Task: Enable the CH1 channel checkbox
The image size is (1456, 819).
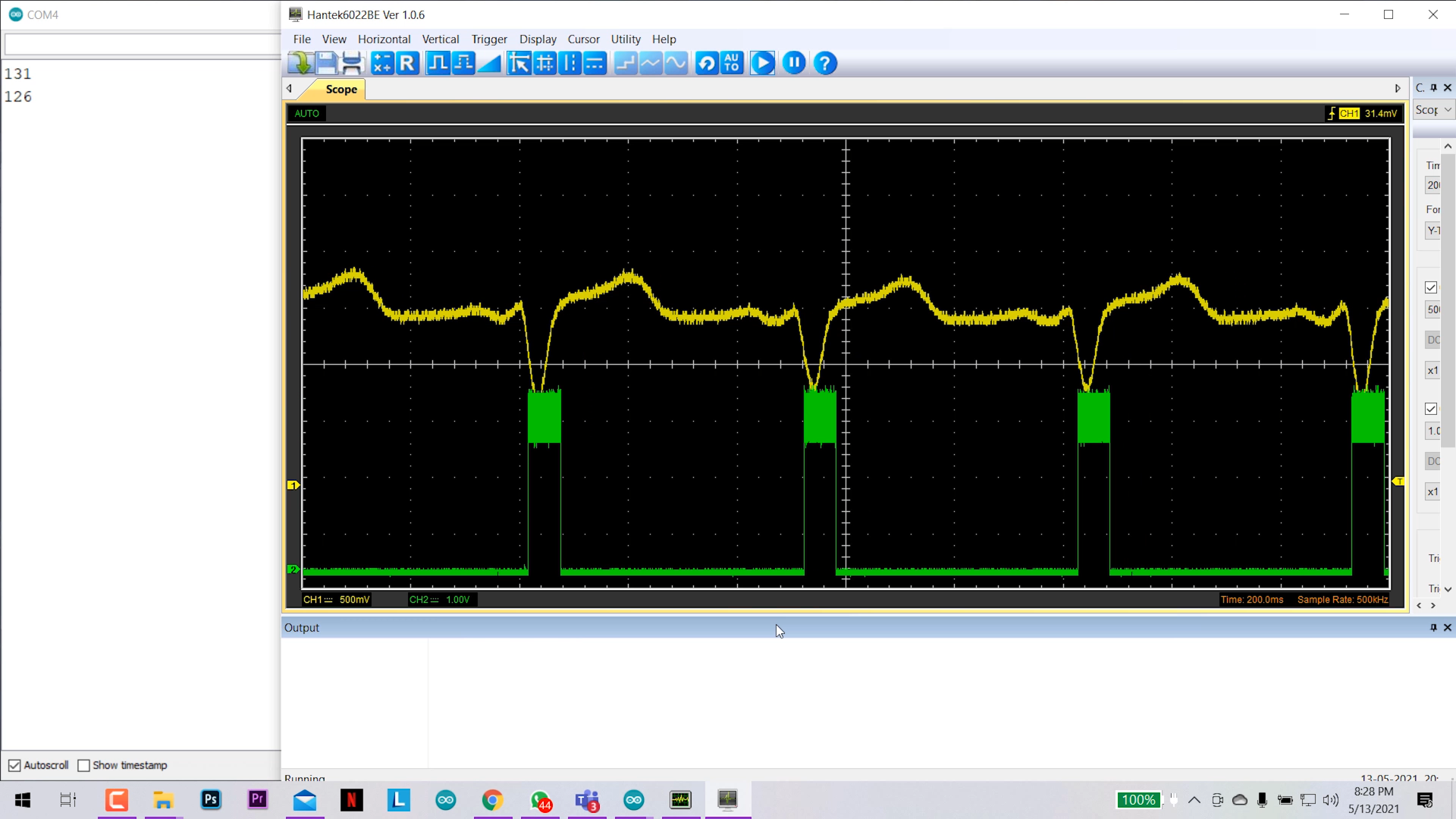Action: click(1432, 287)
